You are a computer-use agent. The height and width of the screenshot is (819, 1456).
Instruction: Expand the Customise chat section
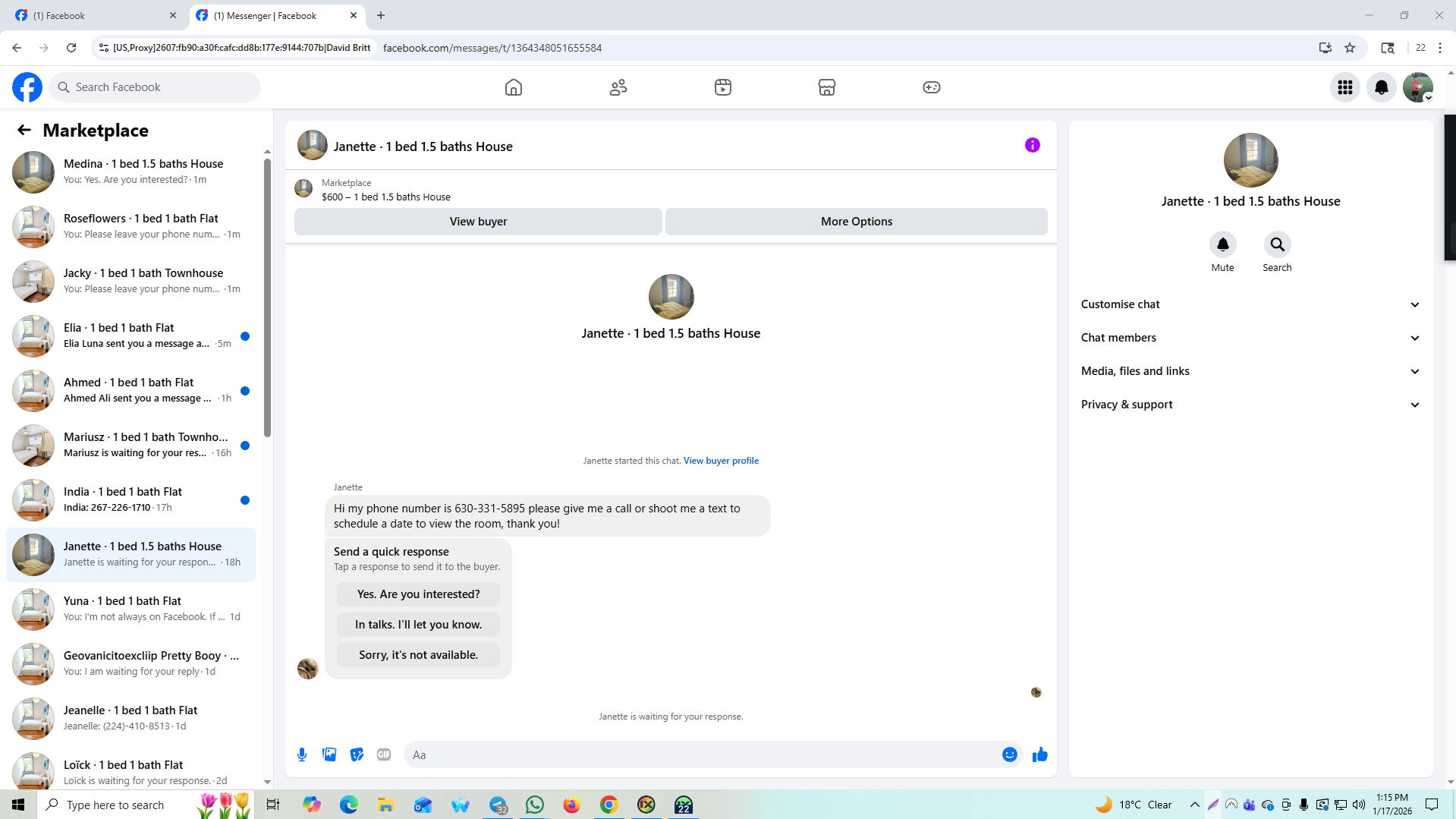point(1250,304)
